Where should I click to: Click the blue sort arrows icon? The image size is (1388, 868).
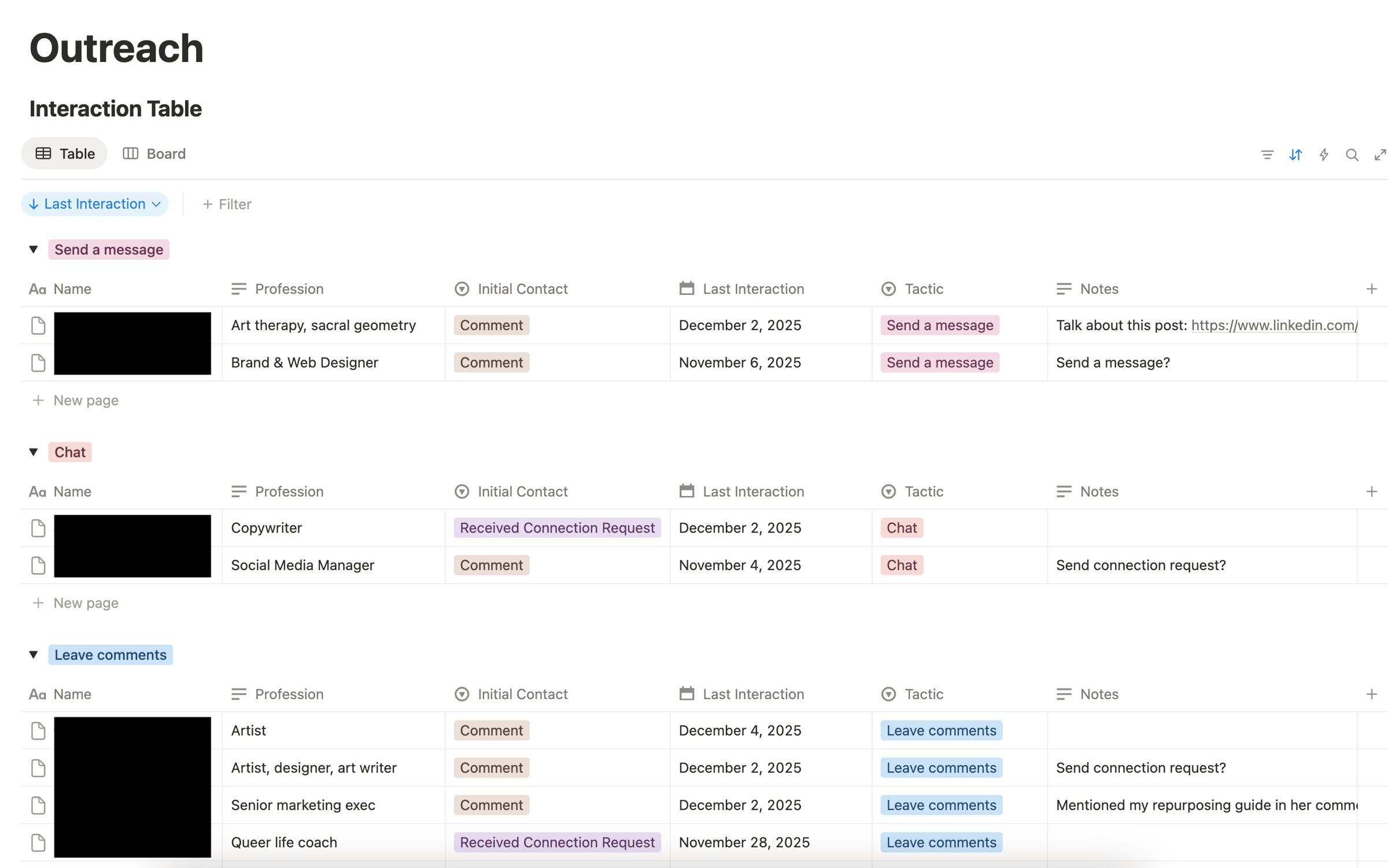(1295, 154)
